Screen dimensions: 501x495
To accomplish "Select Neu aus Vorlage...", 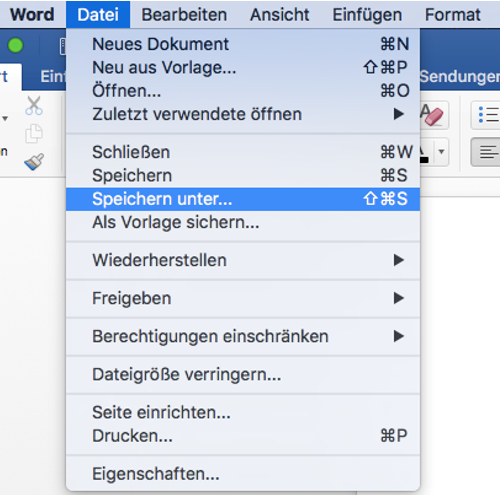I will pos(243,67).
